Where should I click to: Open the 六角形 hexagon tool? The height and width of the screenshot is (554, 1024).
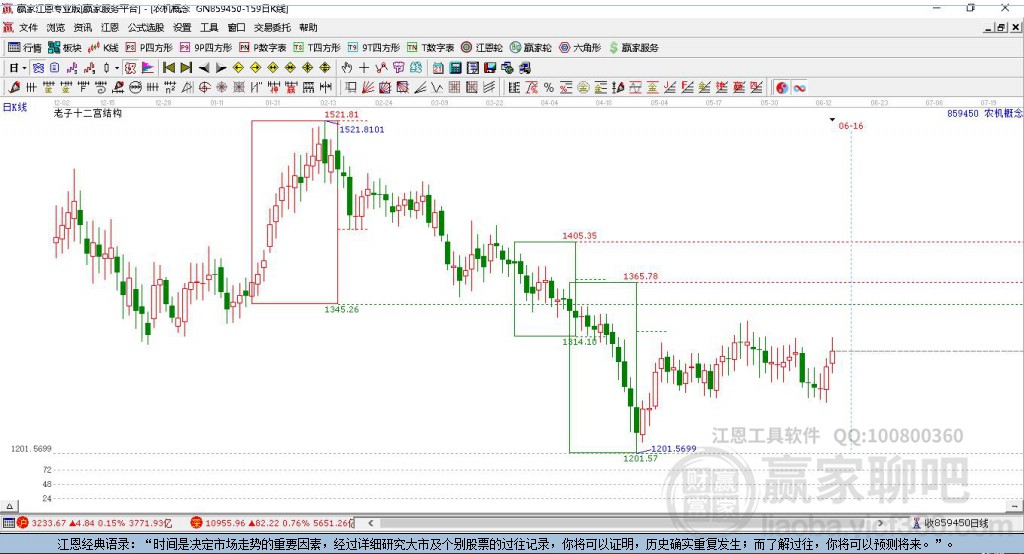click(x=580, y=48)
